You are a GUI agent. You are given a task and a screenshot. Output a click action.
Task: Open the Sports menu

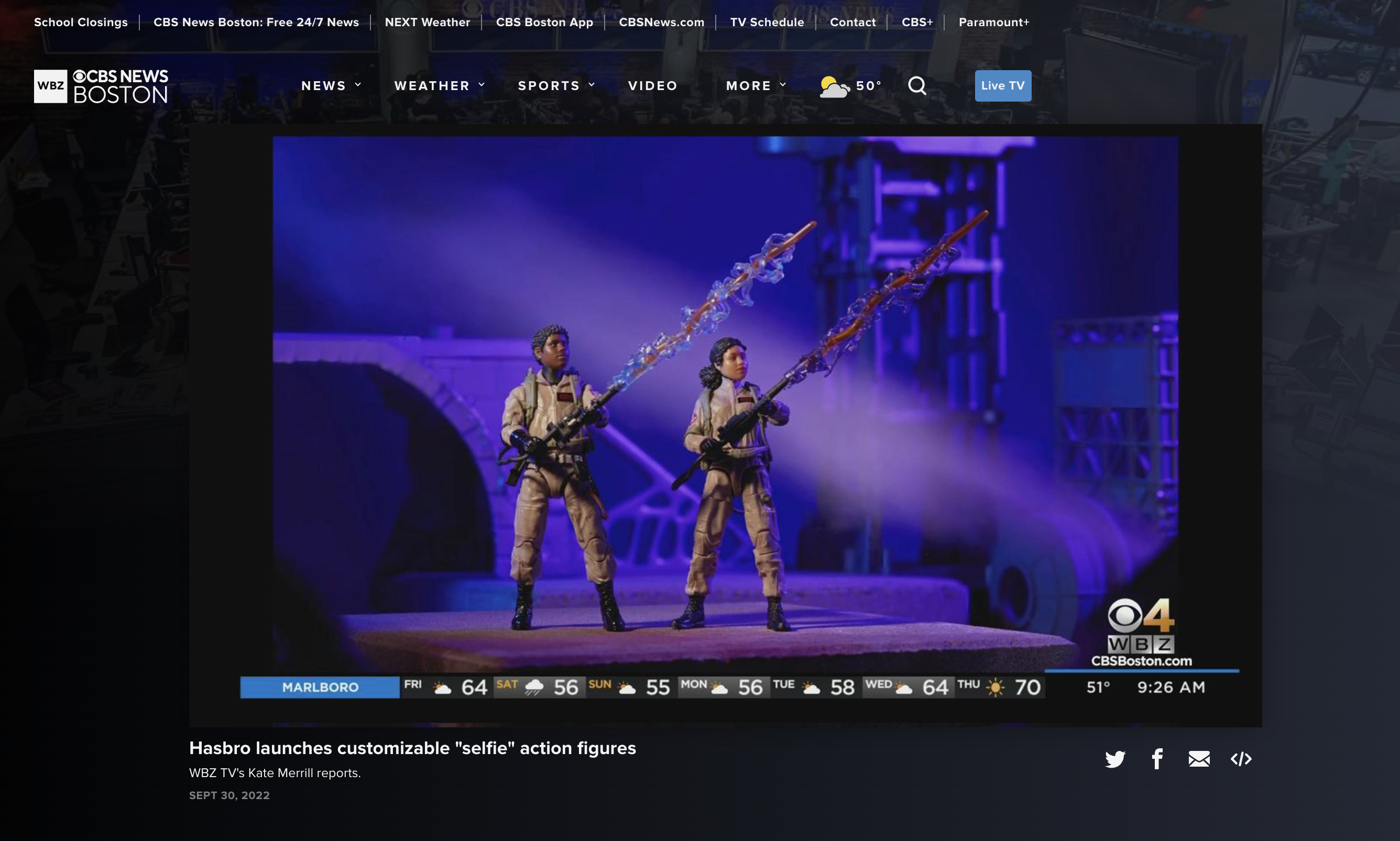(549, 85)
